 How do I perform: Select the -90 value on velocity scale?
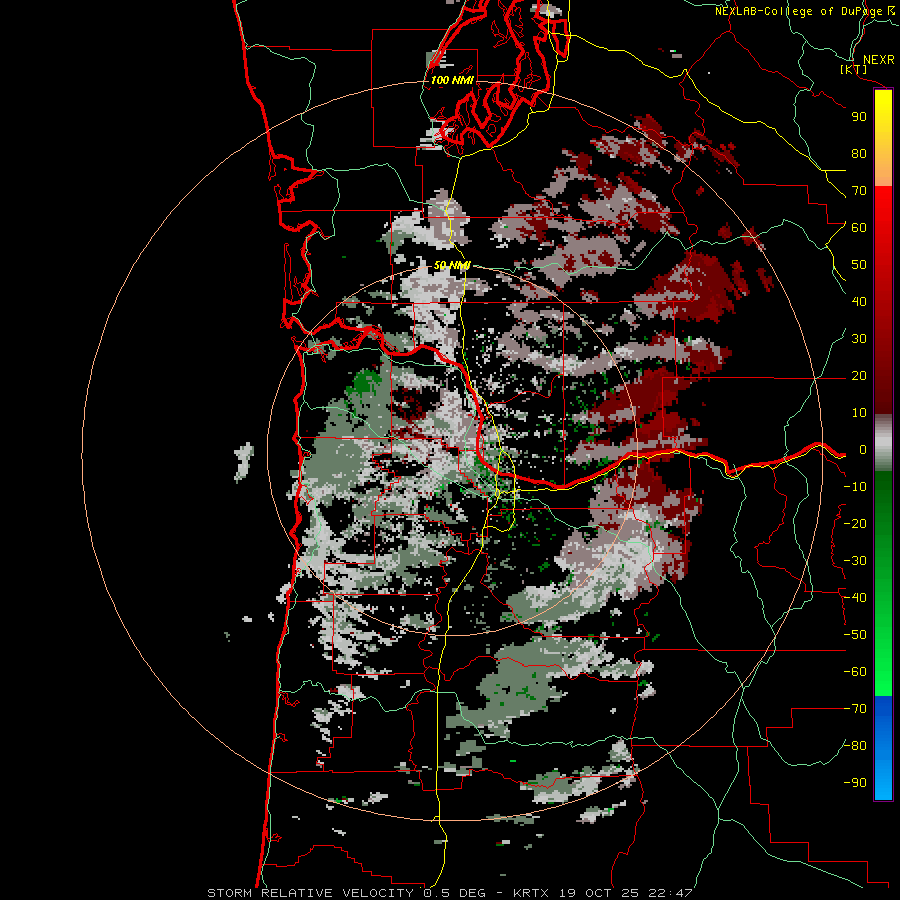click(855, 783)
